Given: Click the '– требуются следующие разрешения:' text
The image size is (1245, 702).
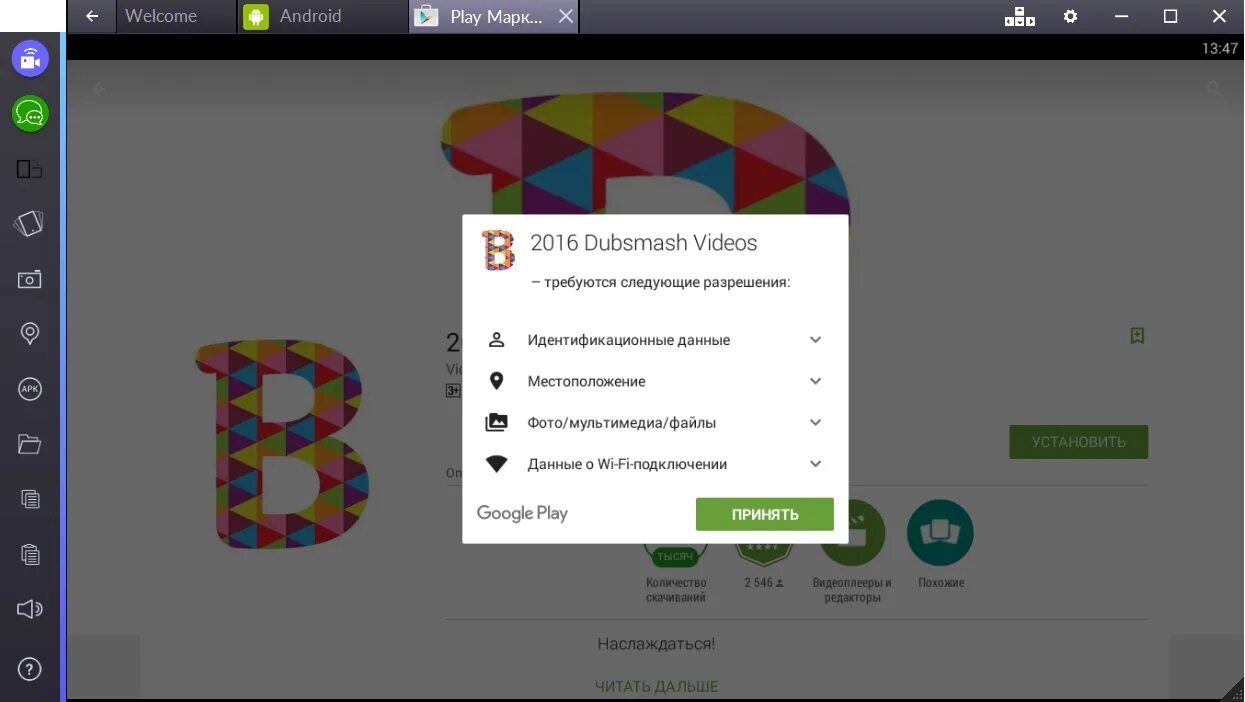Looking at the screenshot, I should (661, 283).
